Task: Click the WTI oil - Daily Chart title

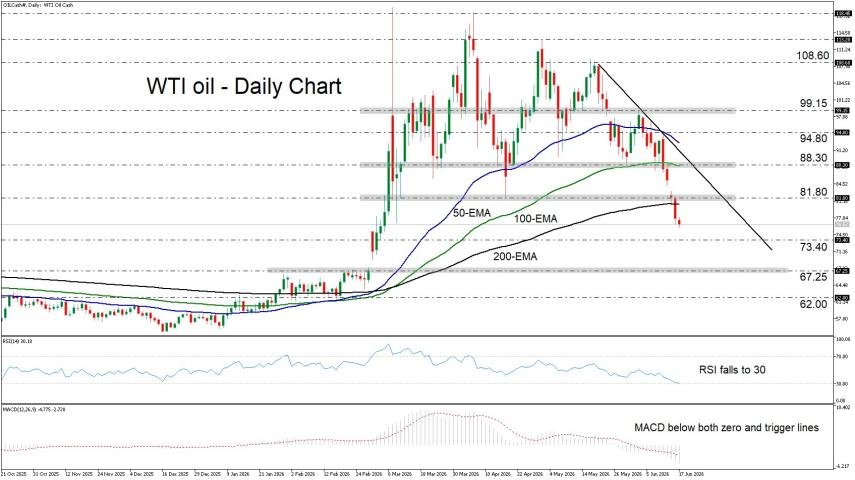Action: click(x=244, y=86)
